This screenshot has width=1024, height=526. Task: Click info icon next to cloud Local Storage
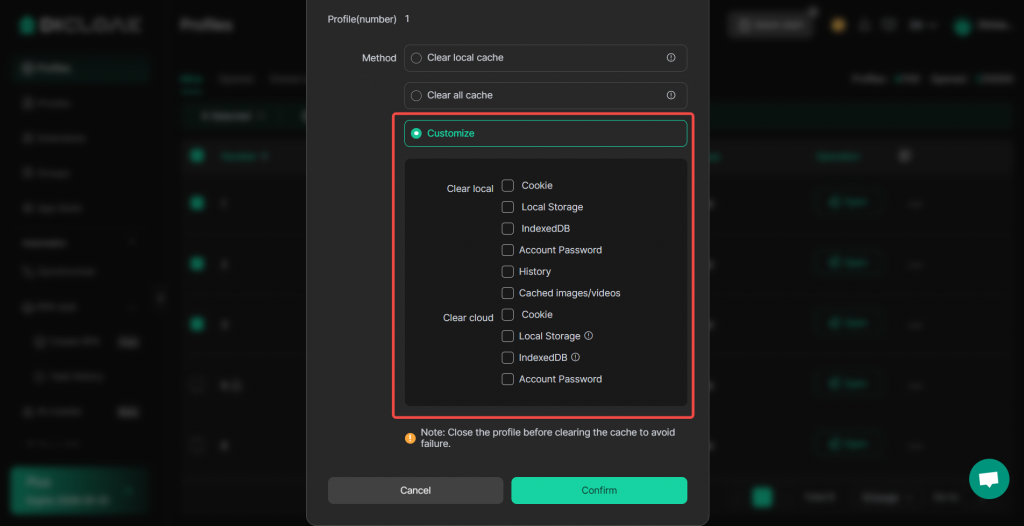point(589,336)
